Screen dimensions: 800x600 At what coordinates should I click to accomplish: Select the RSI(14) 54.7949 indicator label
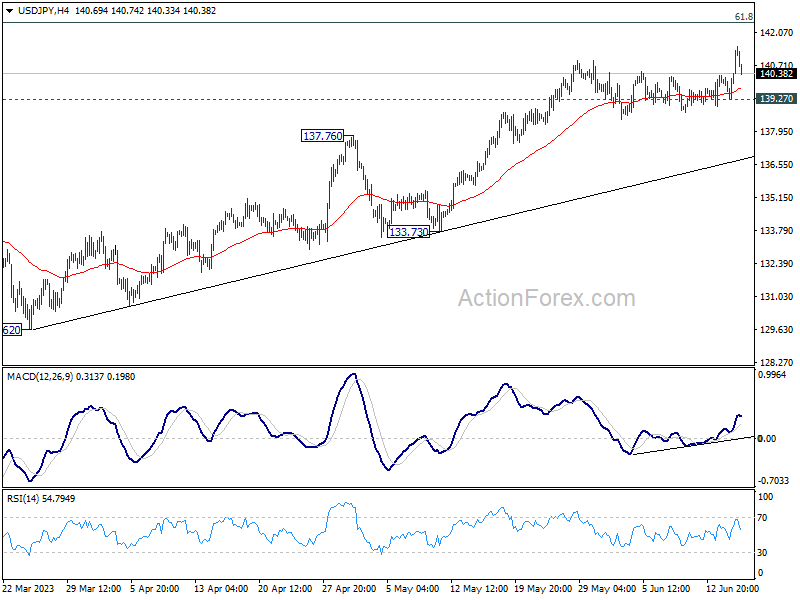tap(41, 498)
